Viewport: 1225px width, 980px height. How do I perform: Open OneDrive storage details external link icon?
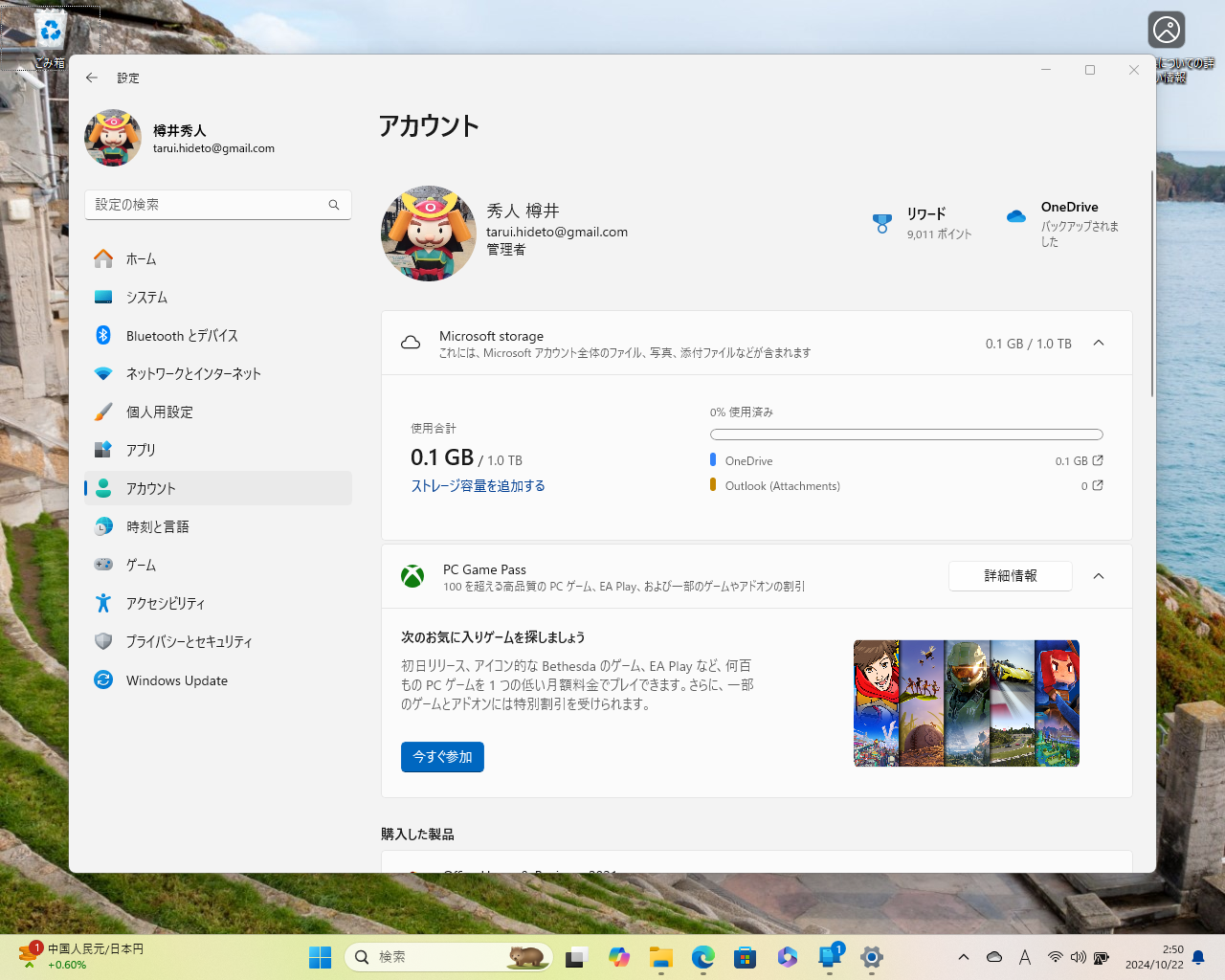pyautogui.click(x=1098, y=460)
